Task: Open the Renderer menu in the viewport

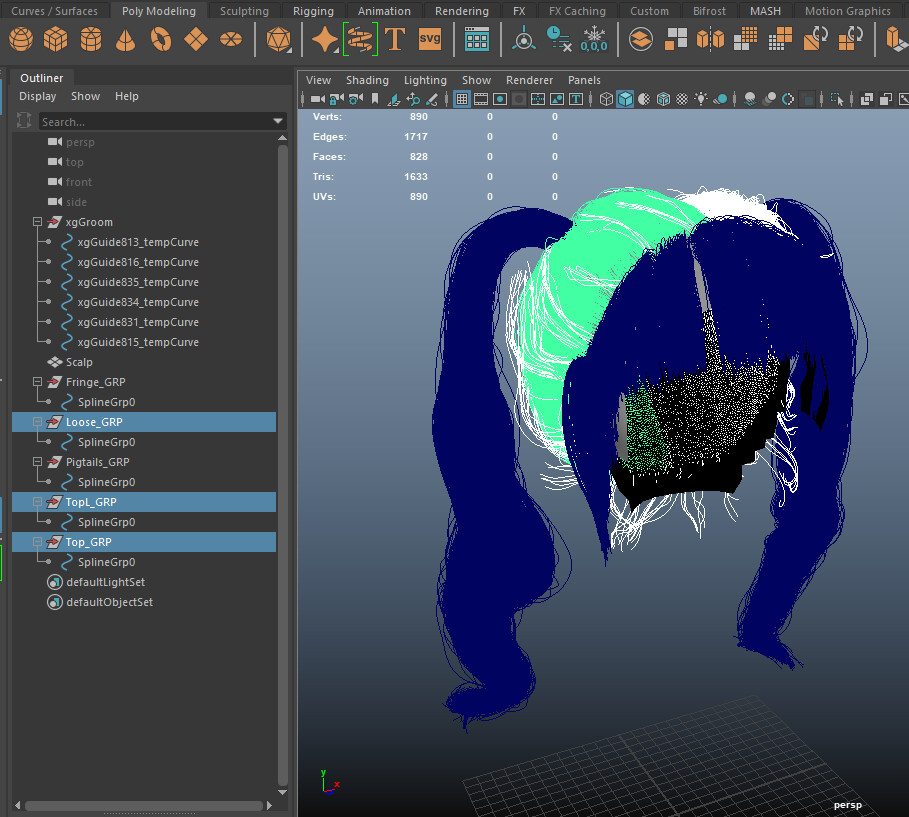Action: tap(529, 80)
